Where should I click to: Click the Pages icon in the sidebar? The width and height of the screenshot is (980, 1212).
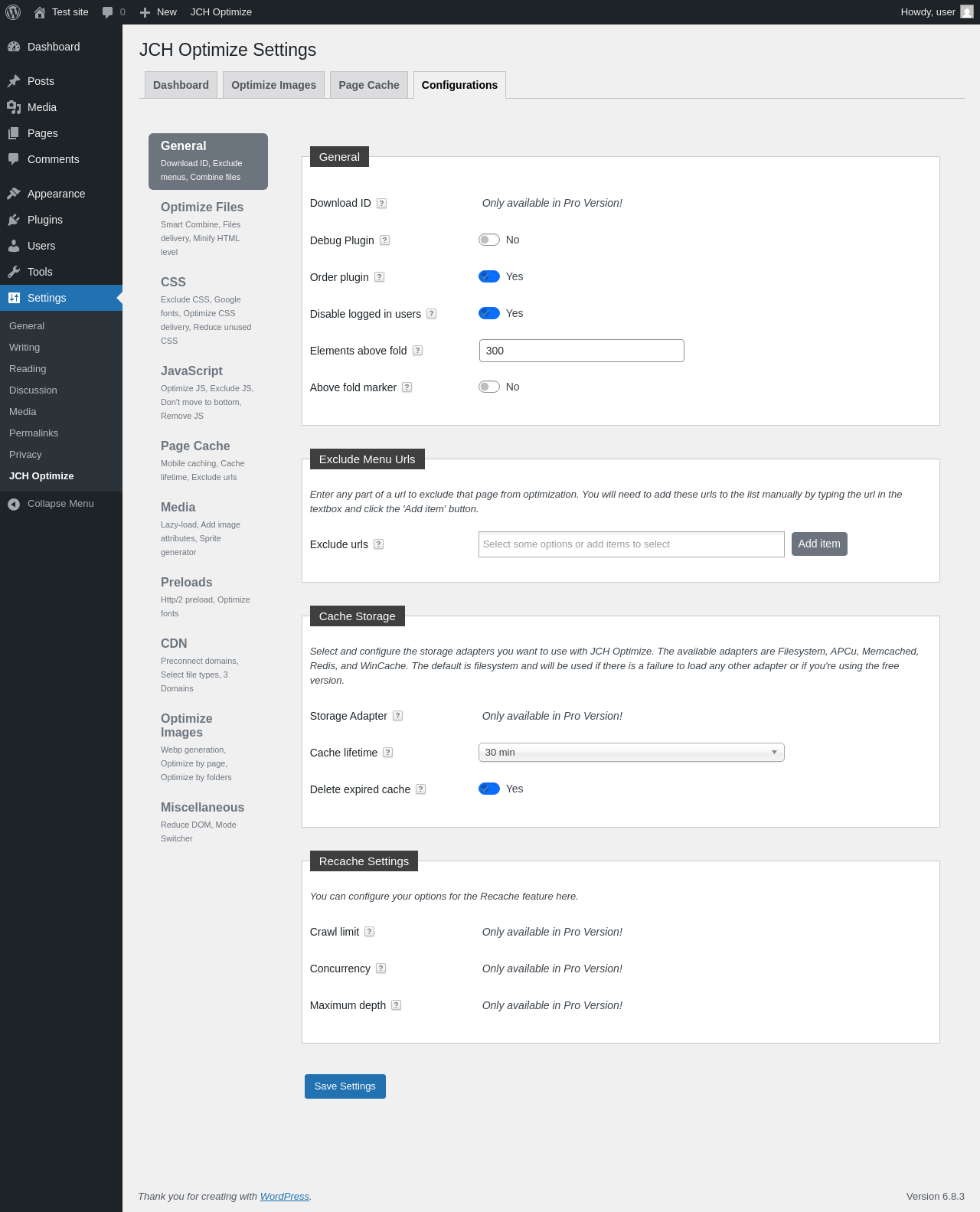[14, 133]
